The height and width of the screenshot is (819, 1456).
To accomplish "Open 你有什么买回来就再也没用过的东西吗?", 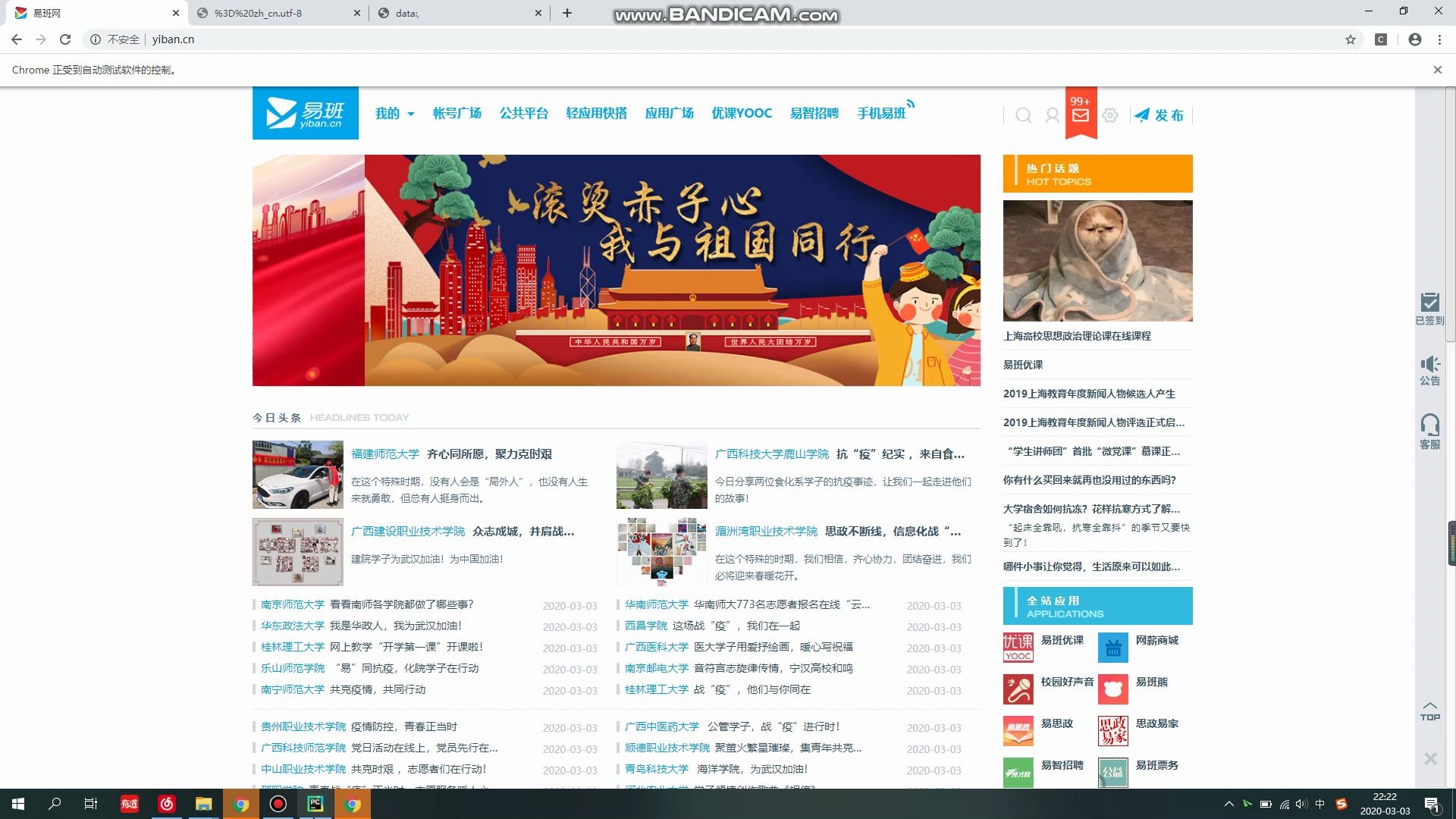I will 1090,480.
